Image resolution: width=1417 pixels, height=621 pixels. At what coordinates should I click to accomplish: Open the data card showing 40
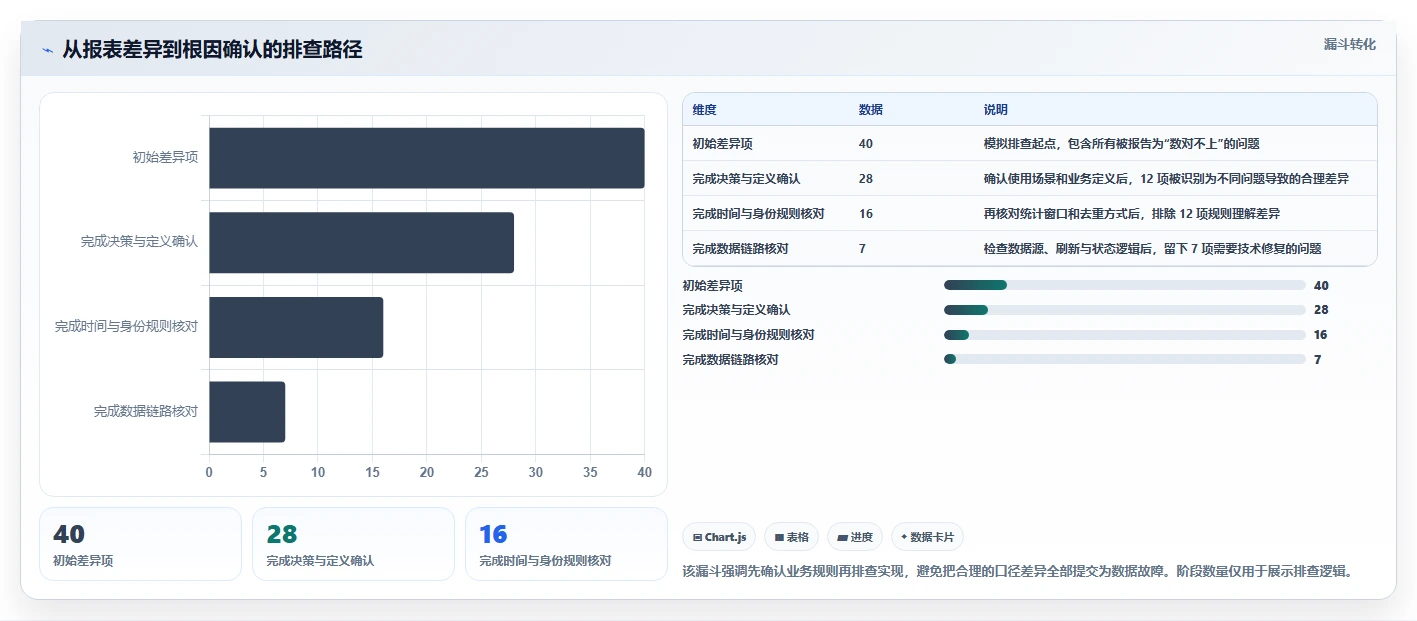[x=141, y=544]
